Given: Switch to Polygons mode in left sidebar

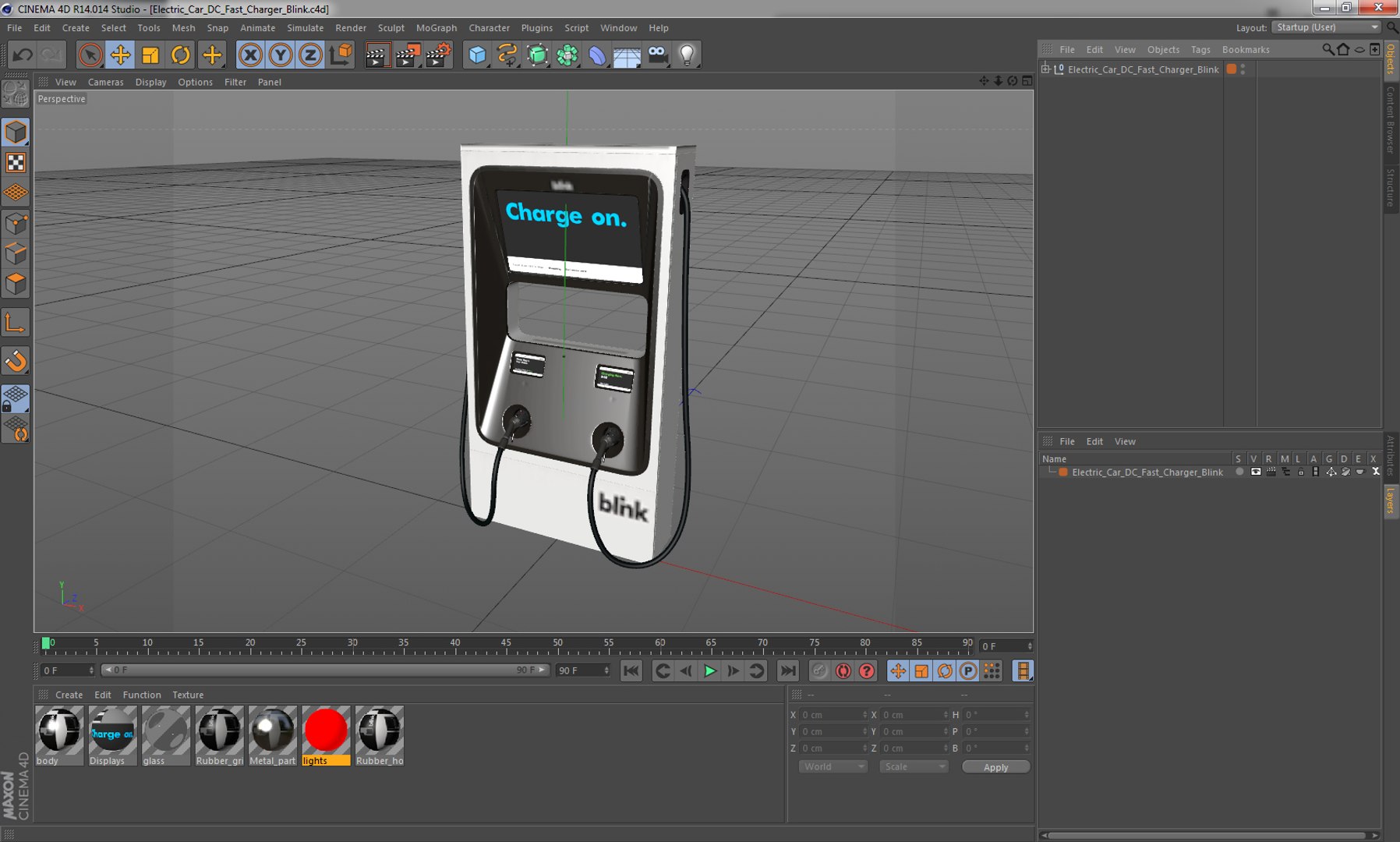Looking at the screenshot, I should [x=16, y=284].
